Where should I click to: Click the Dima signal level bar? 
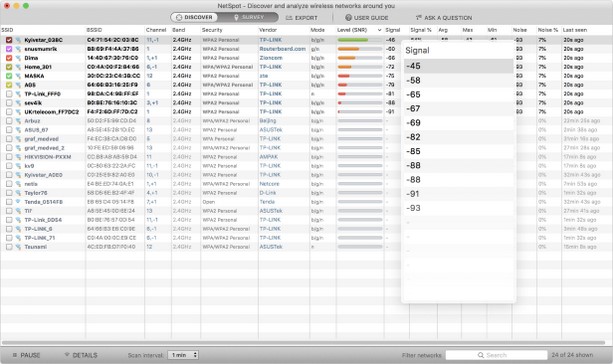coord(360,58)
